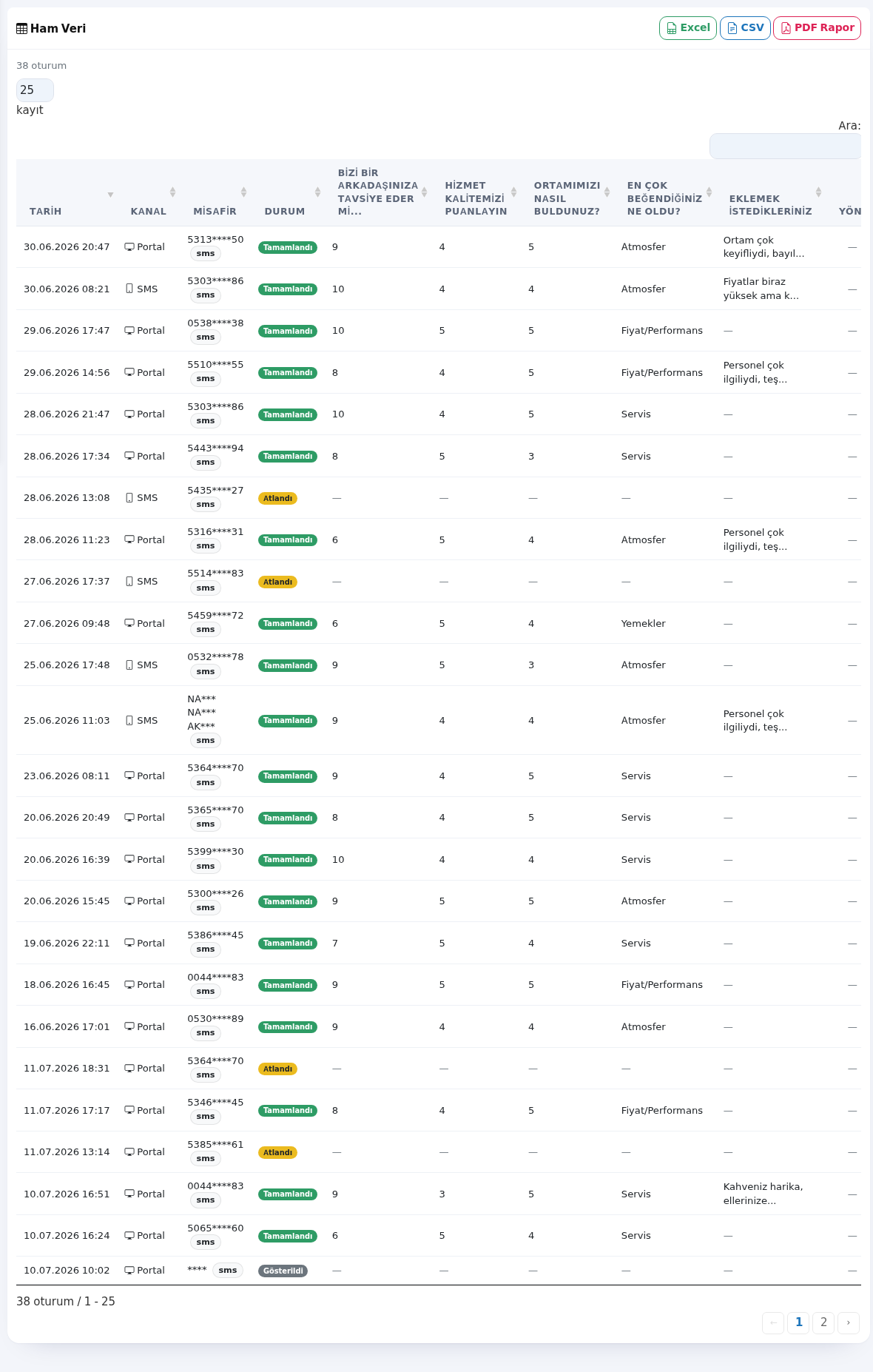The width and height of the screenshot is (873, 1372).
Task: Click the comment "Ortam çok keyifliydi, bayıl..."
Action: [x=764, y=247]
